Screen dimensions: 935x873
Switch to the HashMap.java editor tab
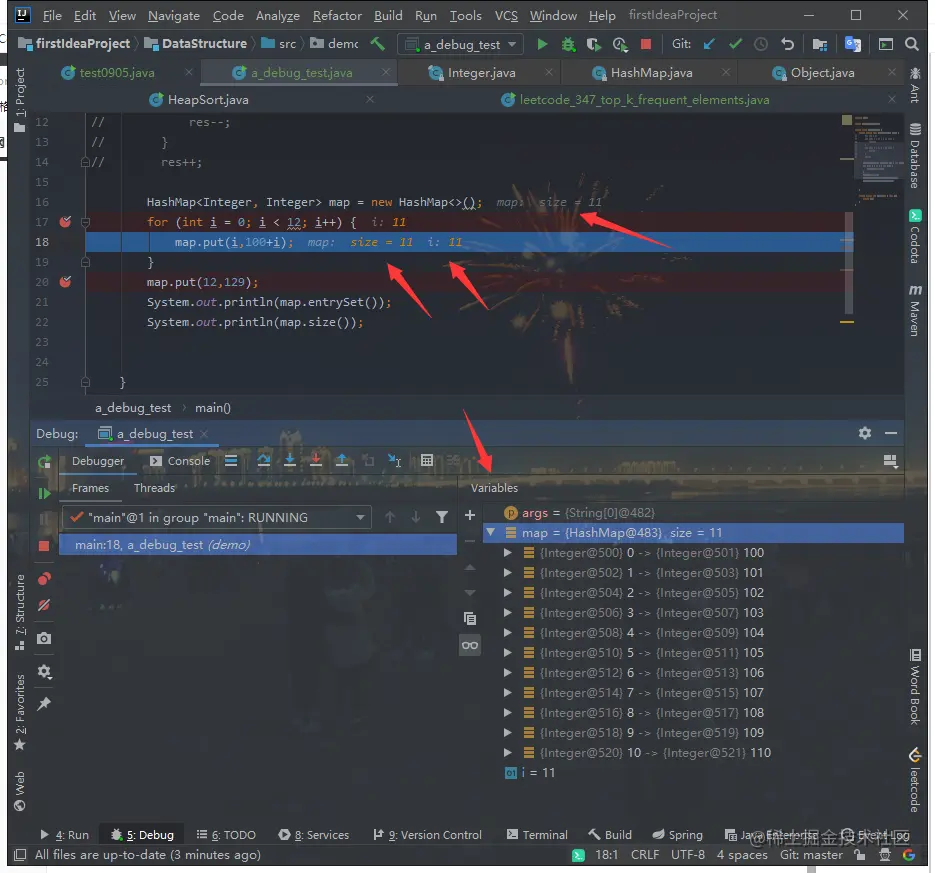pos(651,73)
